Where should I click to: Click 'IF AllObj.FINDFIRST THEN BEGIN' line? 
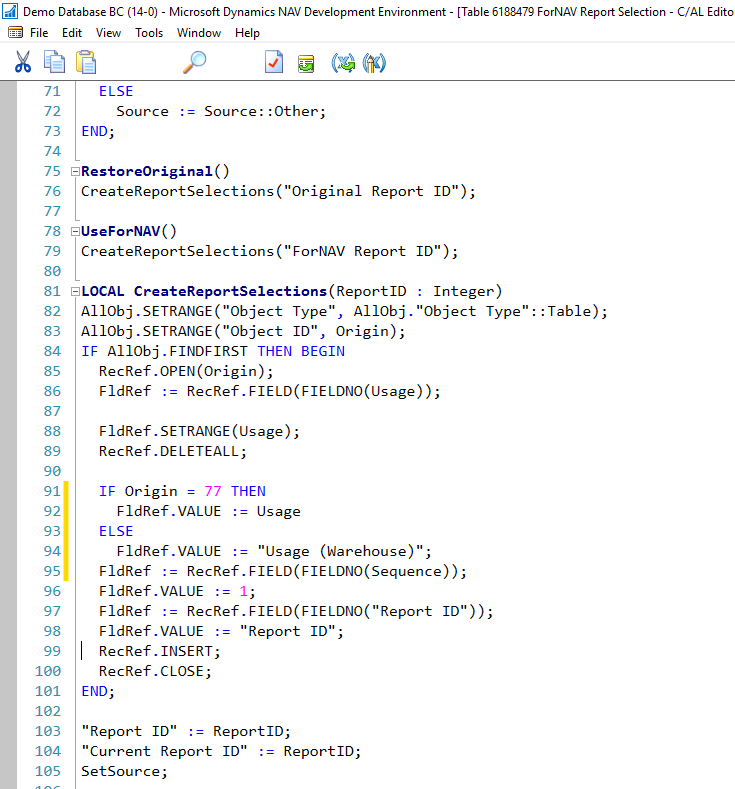213,351
